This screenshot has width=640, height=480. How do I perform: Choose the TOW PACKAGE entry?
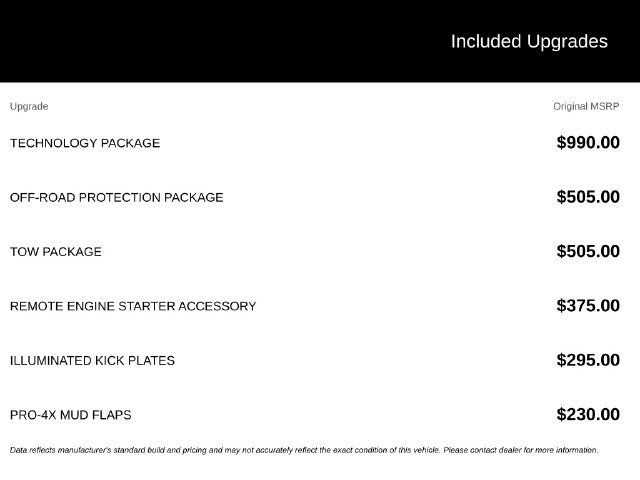56,251
